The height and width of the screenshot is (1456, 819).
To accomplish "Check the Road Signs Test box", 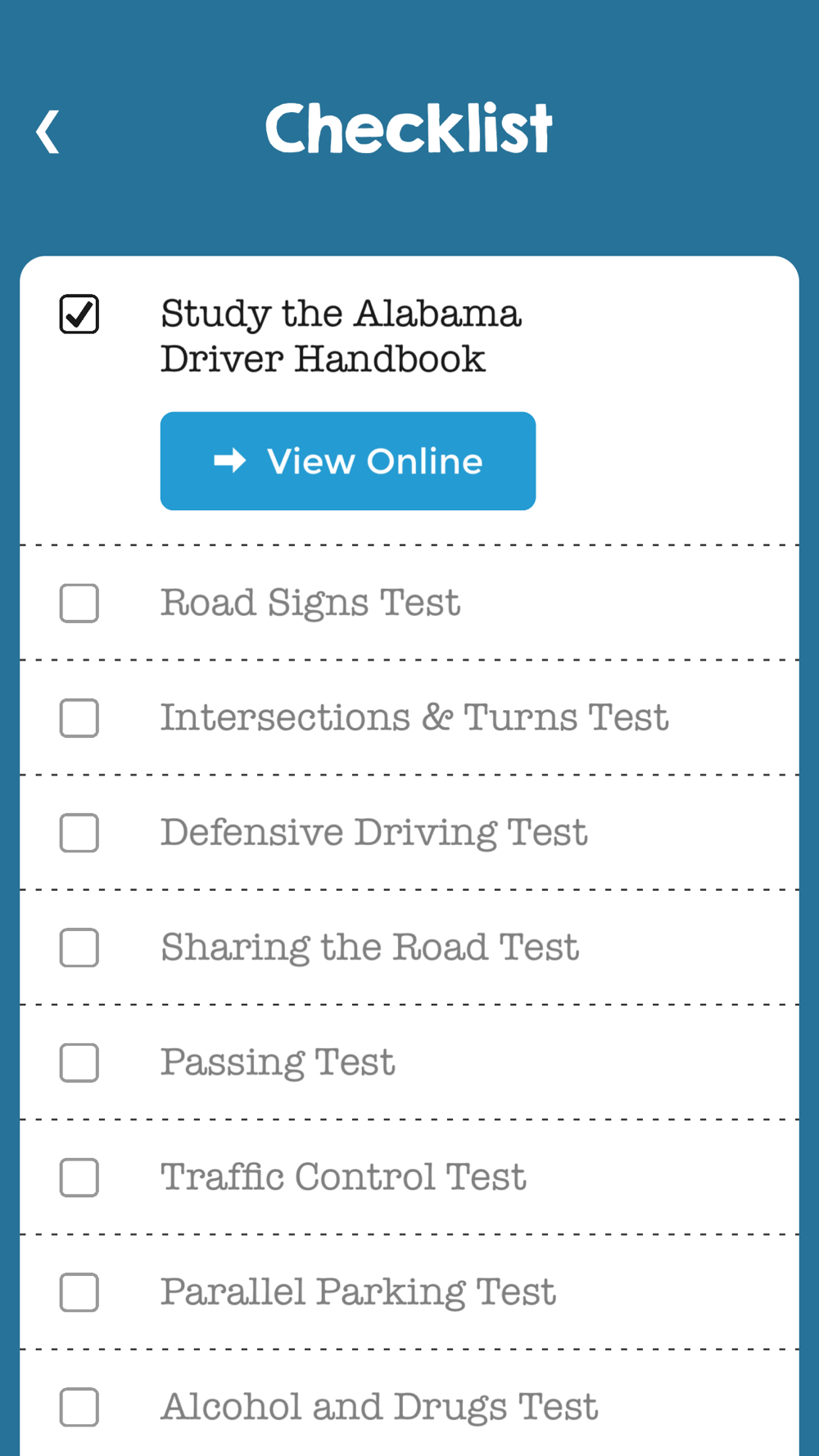I will (x=79, y=604).
